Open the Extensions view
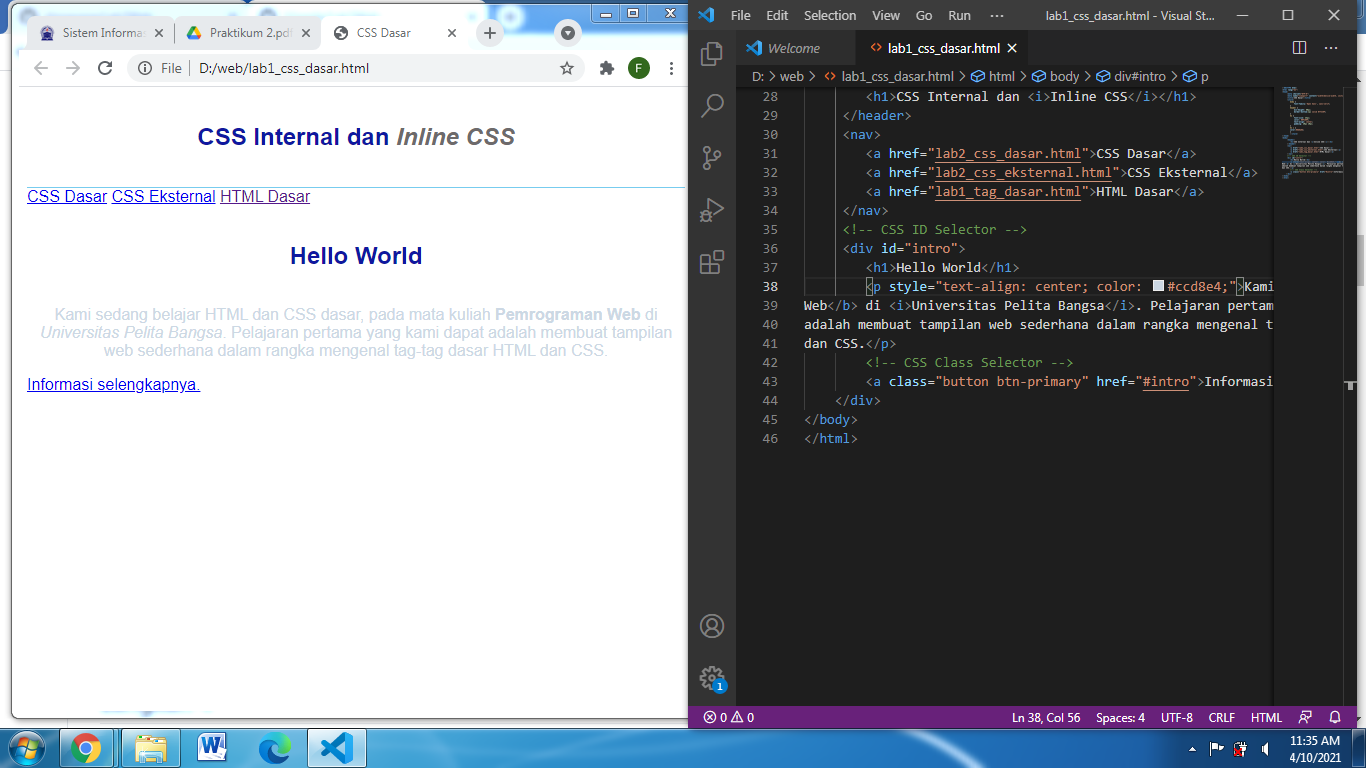1366x768 pixels. pos(711,261)
